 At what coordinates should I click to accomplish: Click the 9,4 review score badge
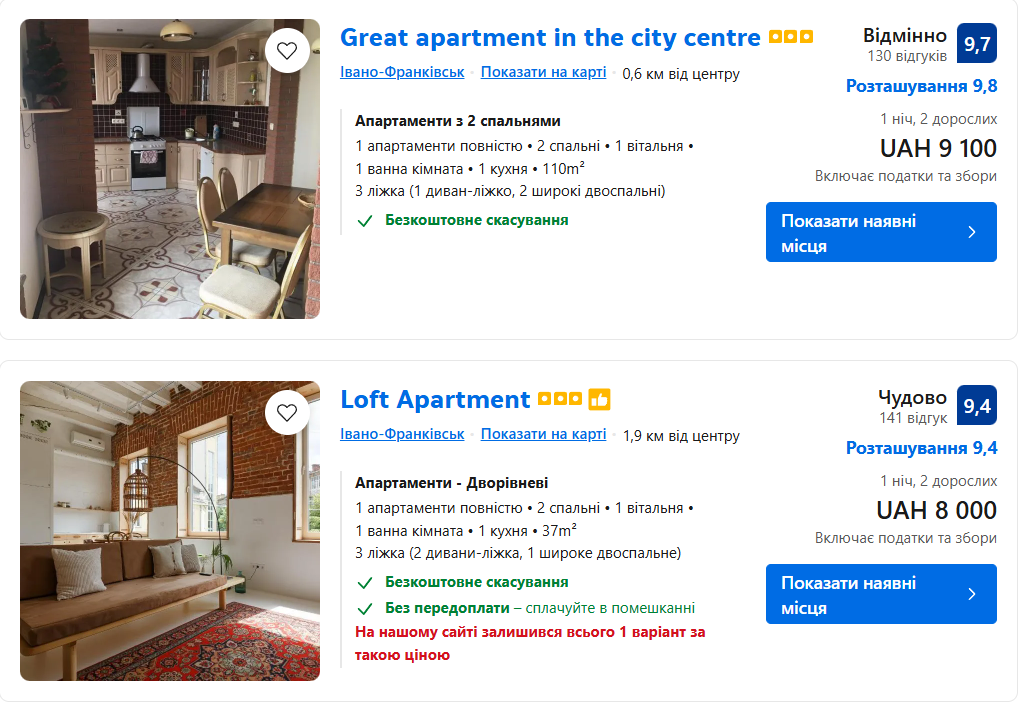(977, 406)
